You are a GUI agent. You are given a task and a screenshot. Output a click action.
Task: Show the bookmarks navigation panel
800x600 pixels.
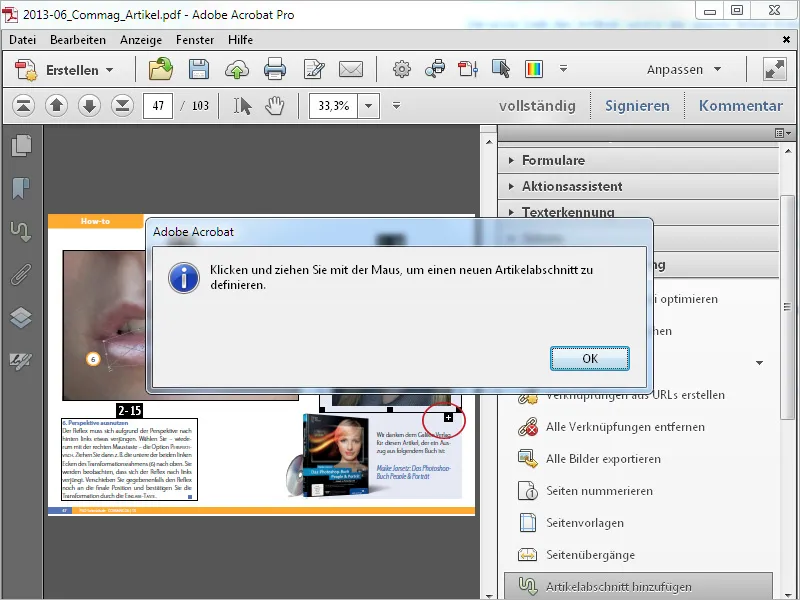pyautogui.click(x=21, y=188)
